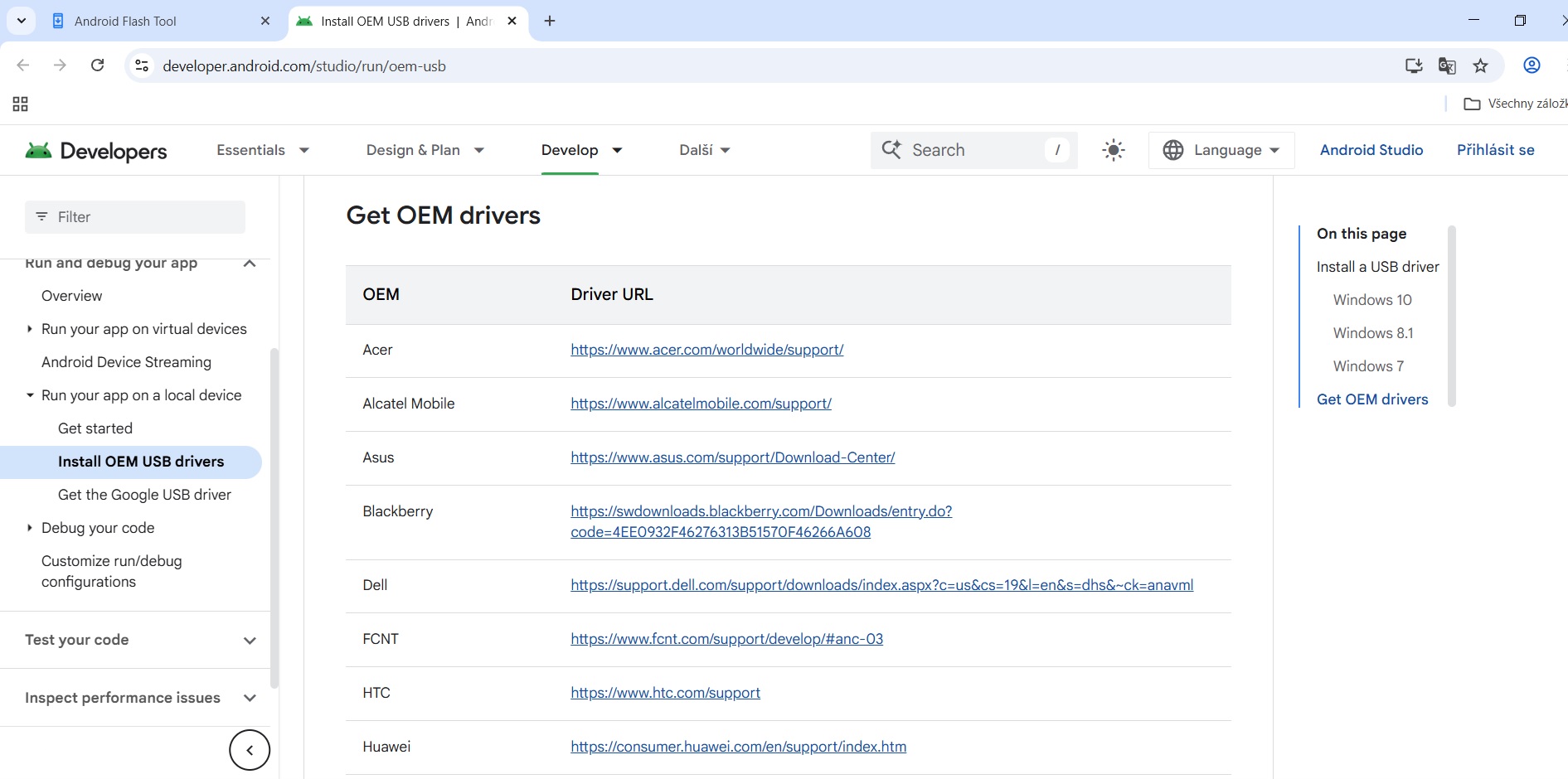Screen dimensions: 1568x779
Task: Expand the Debug your code item
Action: pos(30,528)
